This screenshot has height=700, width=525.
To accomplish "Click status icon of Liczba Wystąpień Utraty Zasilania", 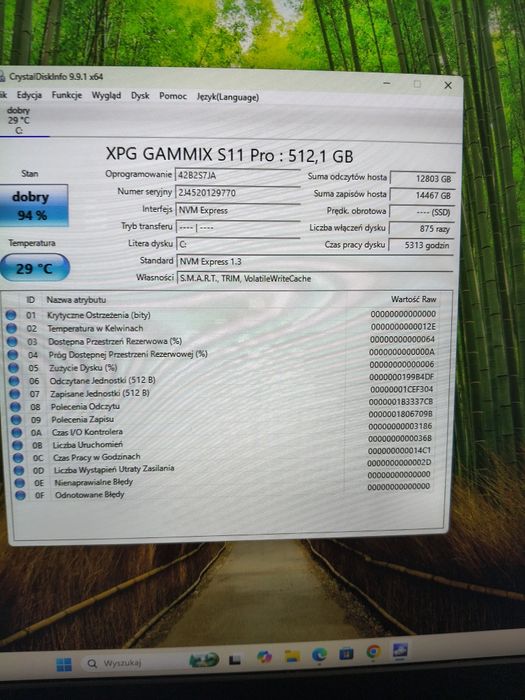I will tap(19, 471).
